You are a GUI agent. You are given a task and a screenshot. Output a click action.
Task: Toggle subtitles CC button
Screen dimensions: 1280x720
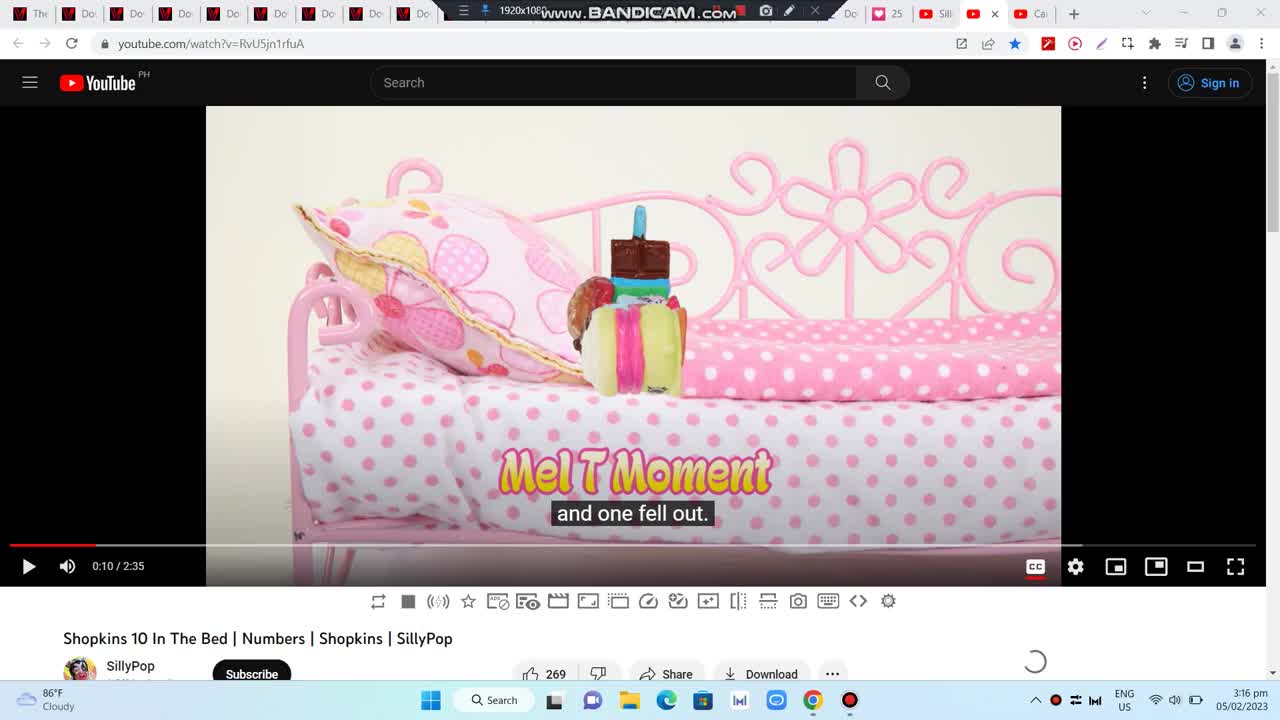point(1036,566)
